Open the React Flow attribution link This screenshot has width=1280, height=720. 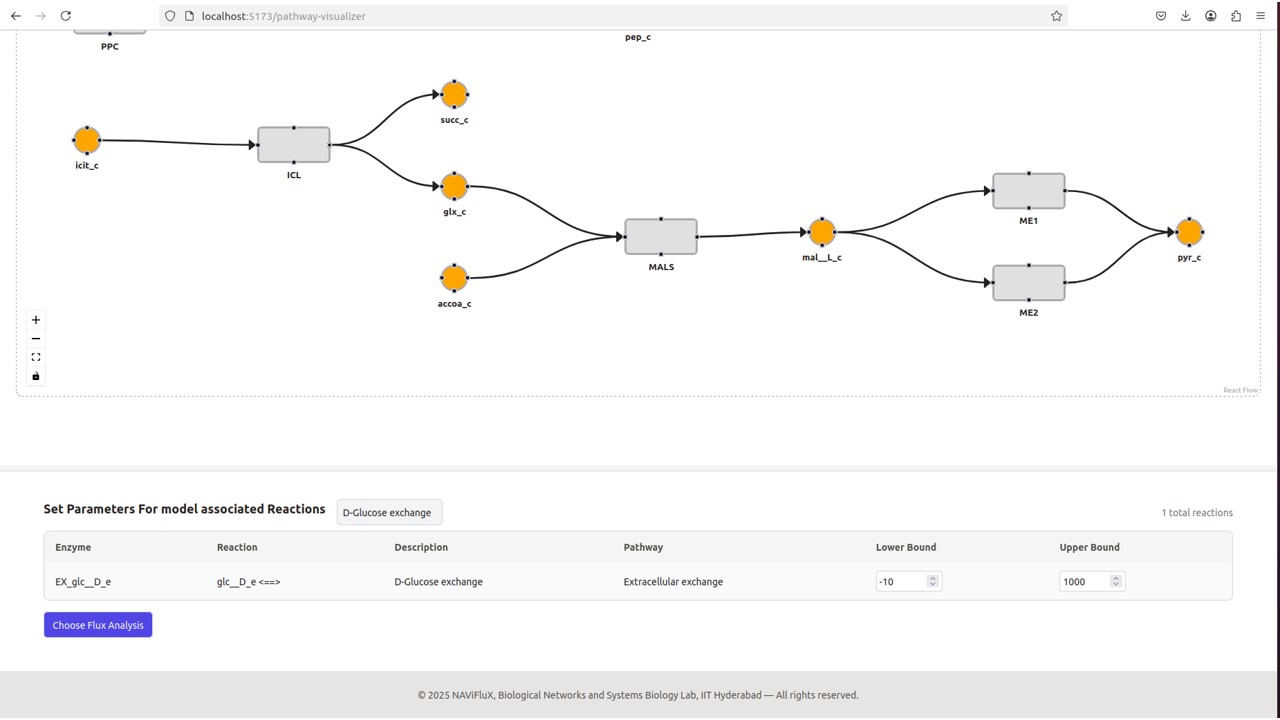pyautogui.click(x=1240, y=390)
